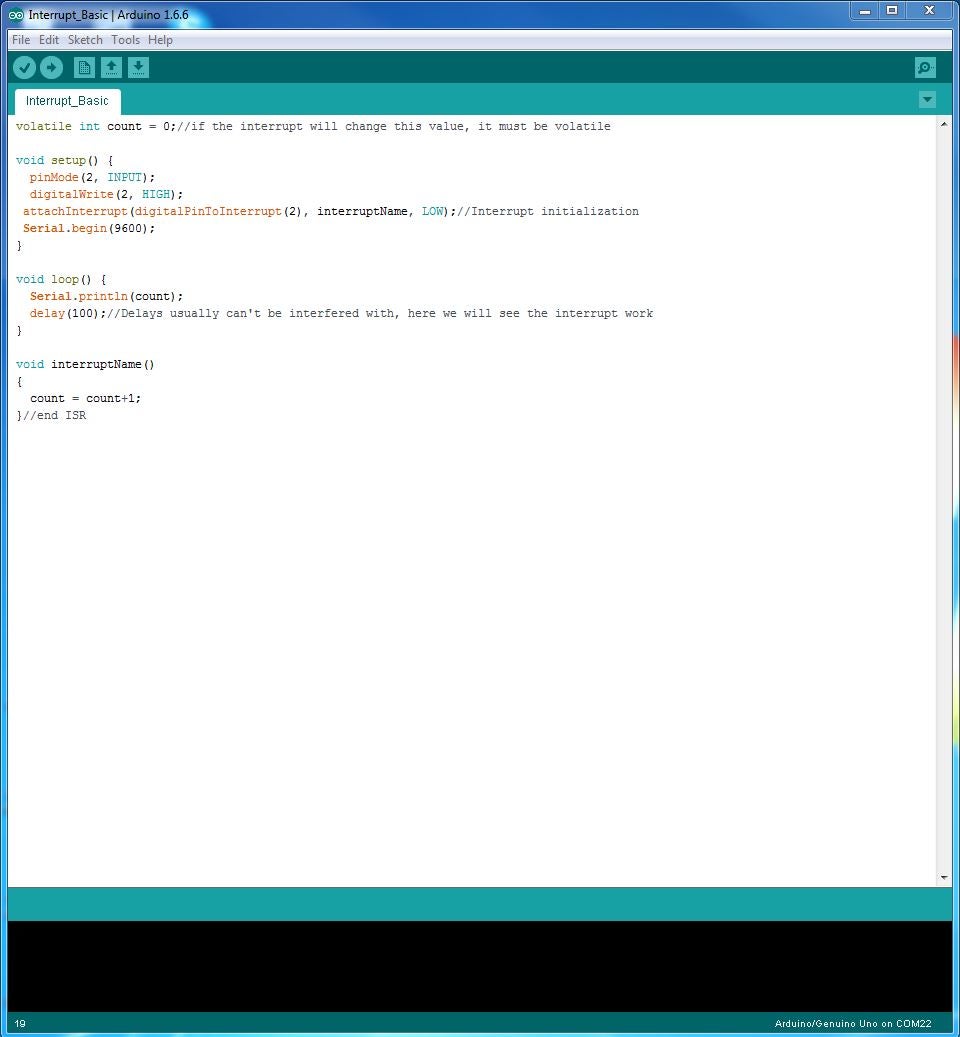The height and width of the screenshot is (1037, 960).
Task: Click the editor scrollbar down arrow
Action: click(x=943, y=878)
